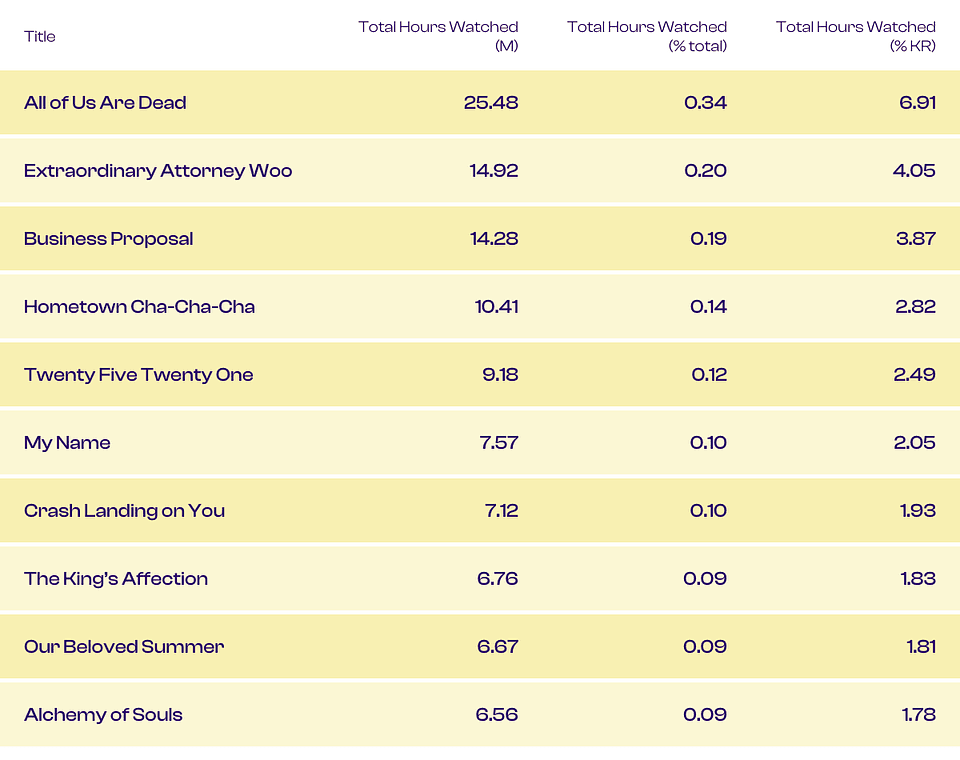960x760 pixels.
Task: Click 0.09 in the Alchemy of Souls row
Action: coord(705,714)
